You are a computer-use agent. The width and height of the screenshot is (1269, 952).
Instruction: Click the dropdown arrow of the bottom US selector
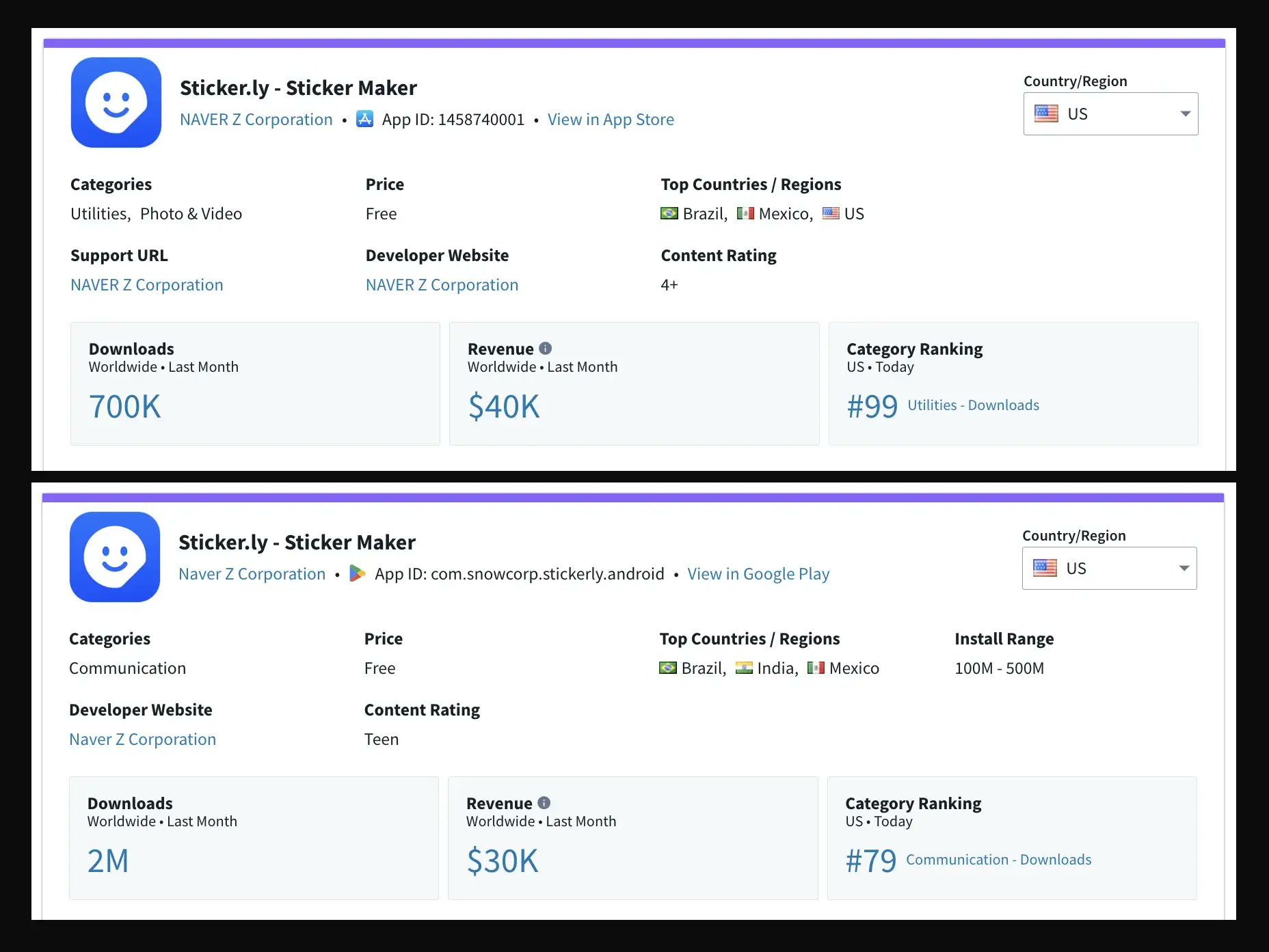point(1184,569)
